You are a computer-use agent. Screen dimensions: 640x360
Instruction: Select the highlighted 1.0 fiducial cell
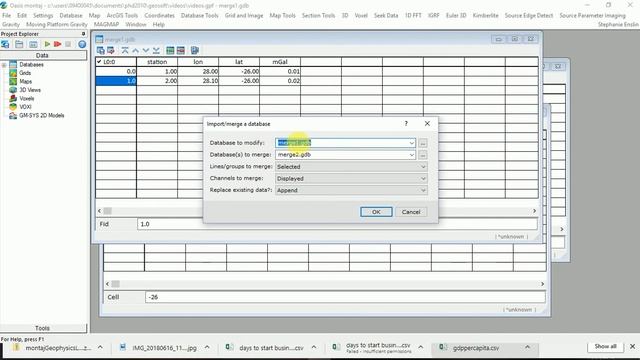[116, 81]
